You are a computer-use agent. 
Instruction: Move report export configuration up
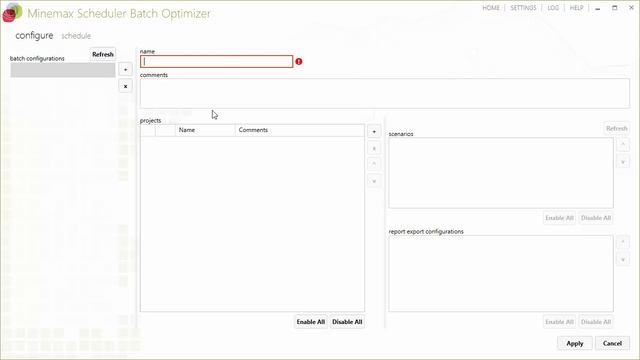click(x=623, y=242)
